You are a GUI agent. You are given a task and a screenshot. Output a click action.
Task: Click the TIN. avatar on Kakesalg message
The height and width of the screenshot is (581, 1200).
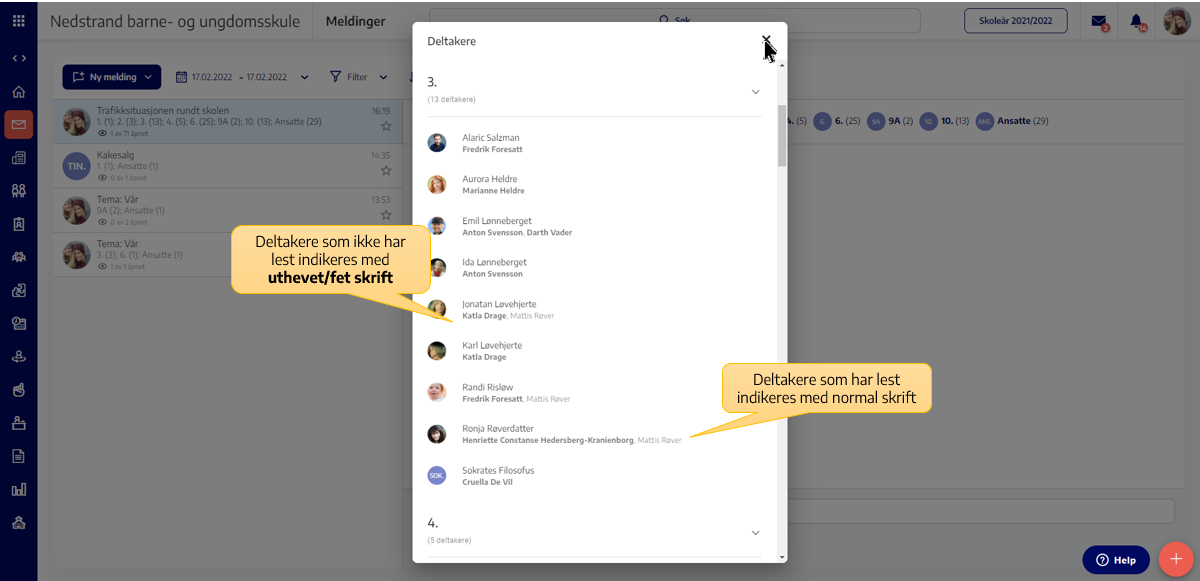[x=76, y=166]
